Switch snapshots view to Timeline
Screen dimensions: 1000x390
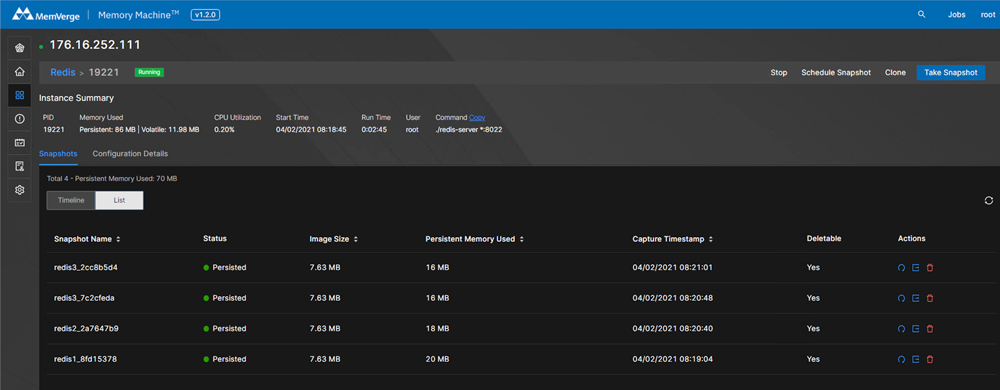[71, 200]
